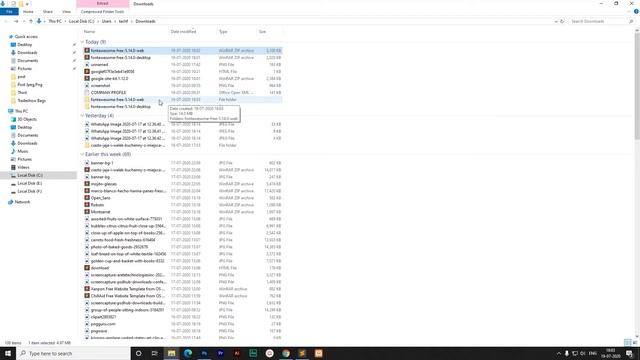Viewport: 640px width, 360px height.
Task: Select Local Disk (C:) in the sidebar
Action: tap(30, 176)
